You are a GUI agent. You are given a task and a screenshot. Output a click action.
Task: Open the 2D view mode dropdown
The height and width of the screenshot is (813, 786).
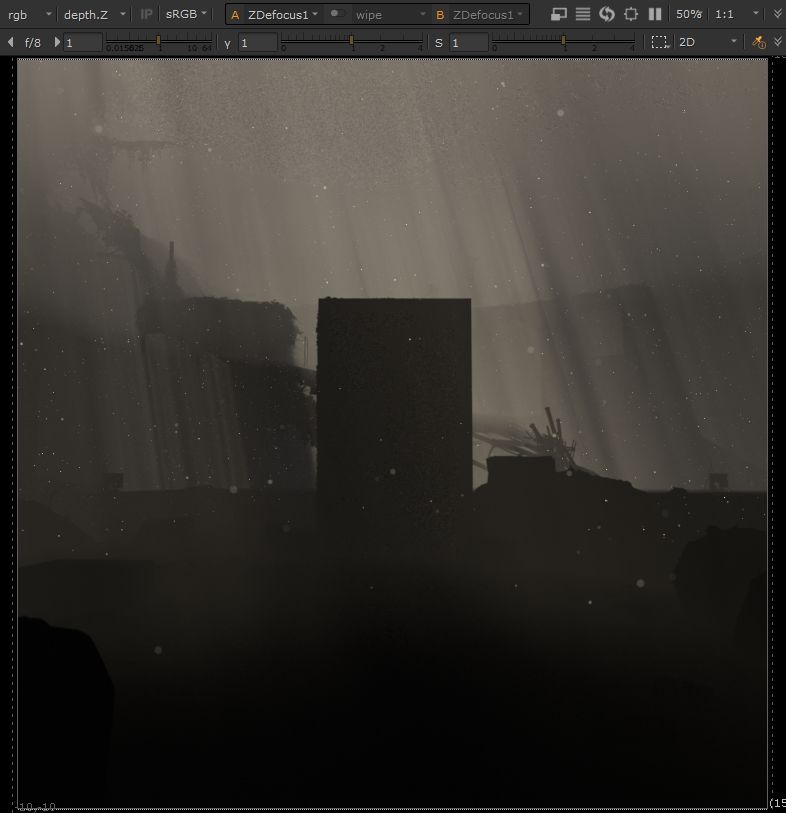[x=708, y=42]
